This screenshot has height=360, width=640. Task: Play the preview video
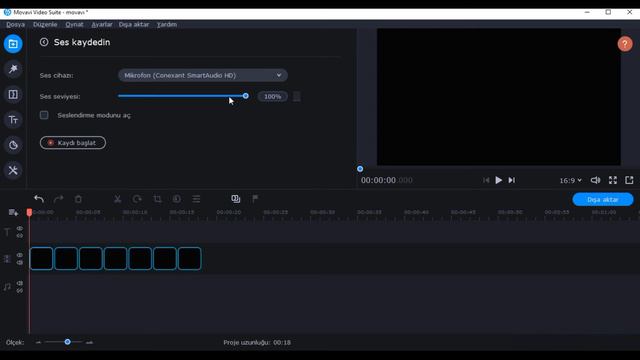point(498,180)
